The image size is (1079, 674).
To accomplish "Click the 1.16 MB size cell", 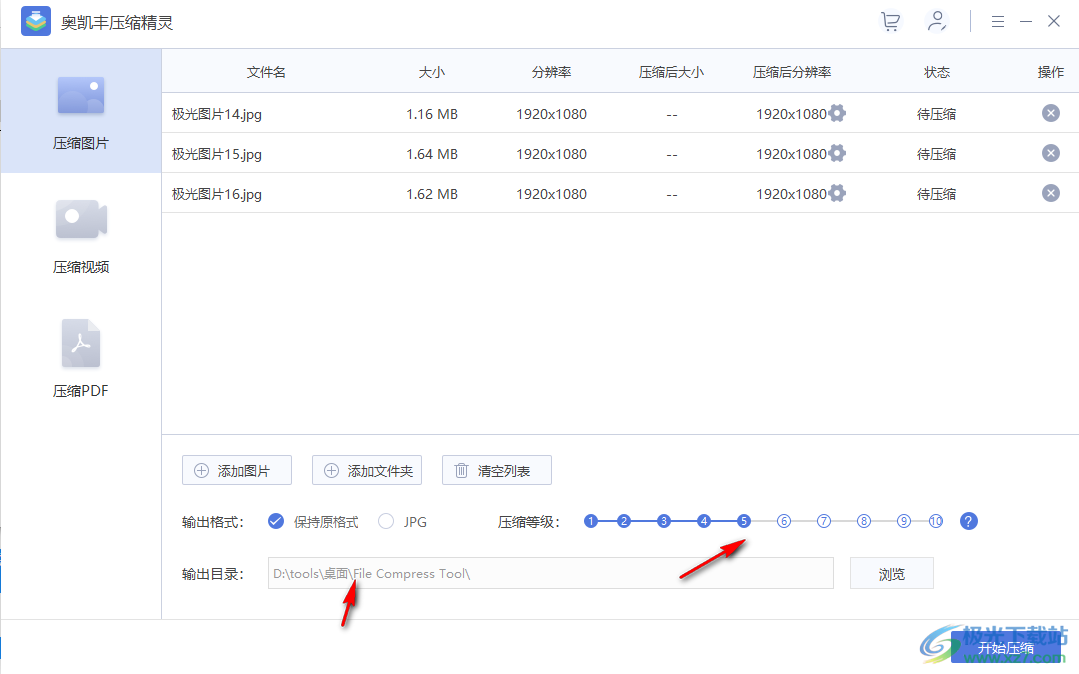I will click(431, 114).
